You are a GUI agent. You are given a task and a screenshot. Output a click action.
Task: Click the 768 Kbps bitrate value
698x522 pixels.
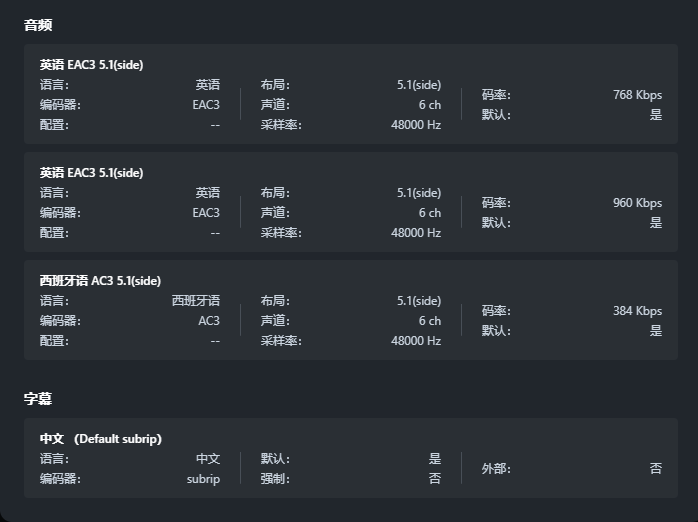(637, 95)
